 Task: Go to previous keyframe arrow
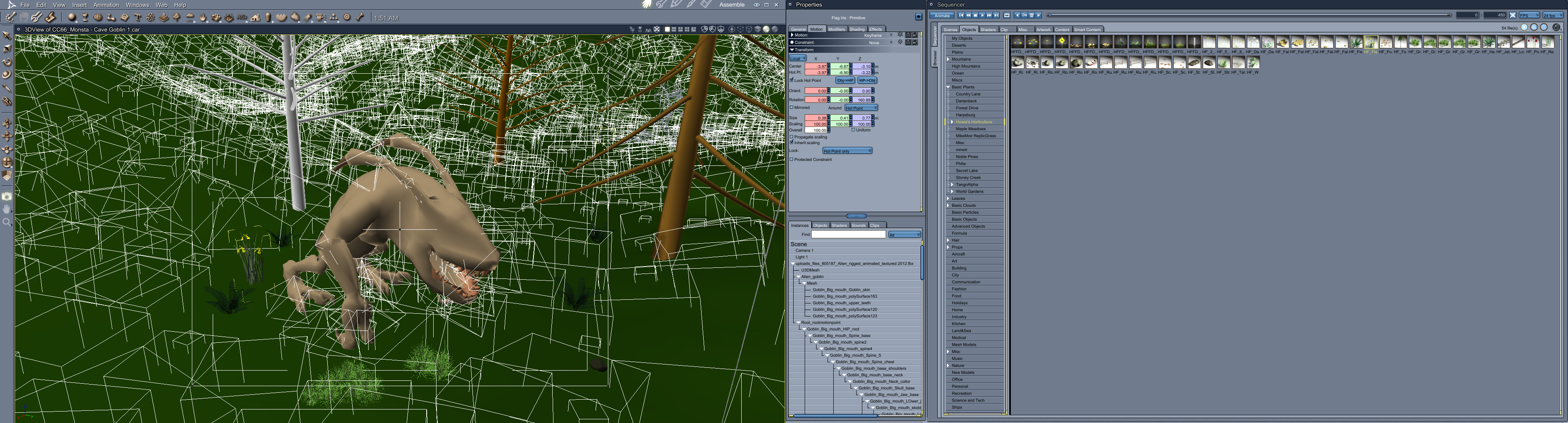(x=1017, y=15)
